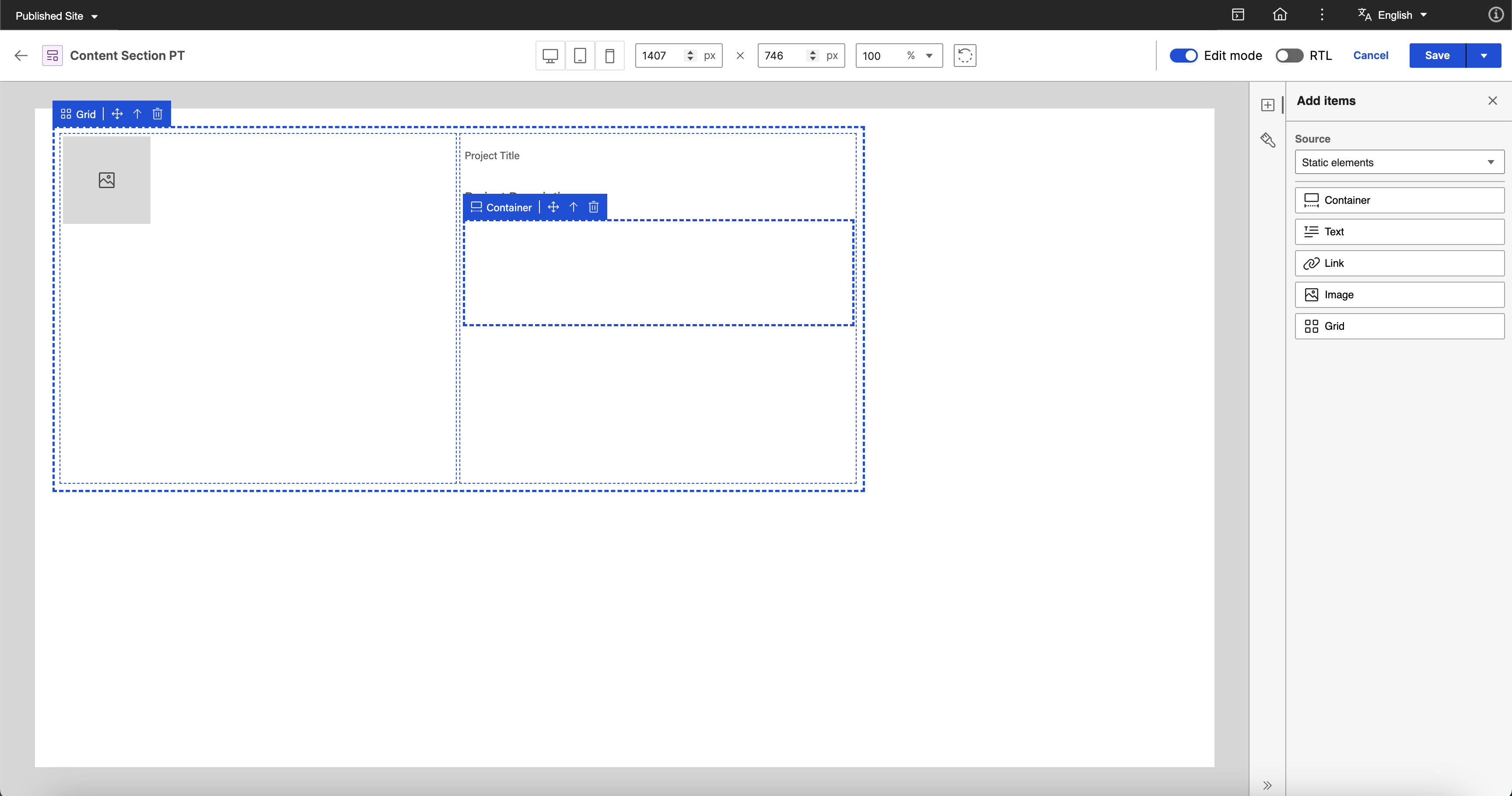Viewport: 1512px width, 796px height.
Task: Switch to desktop viewport icon
Action: [550, 56]
